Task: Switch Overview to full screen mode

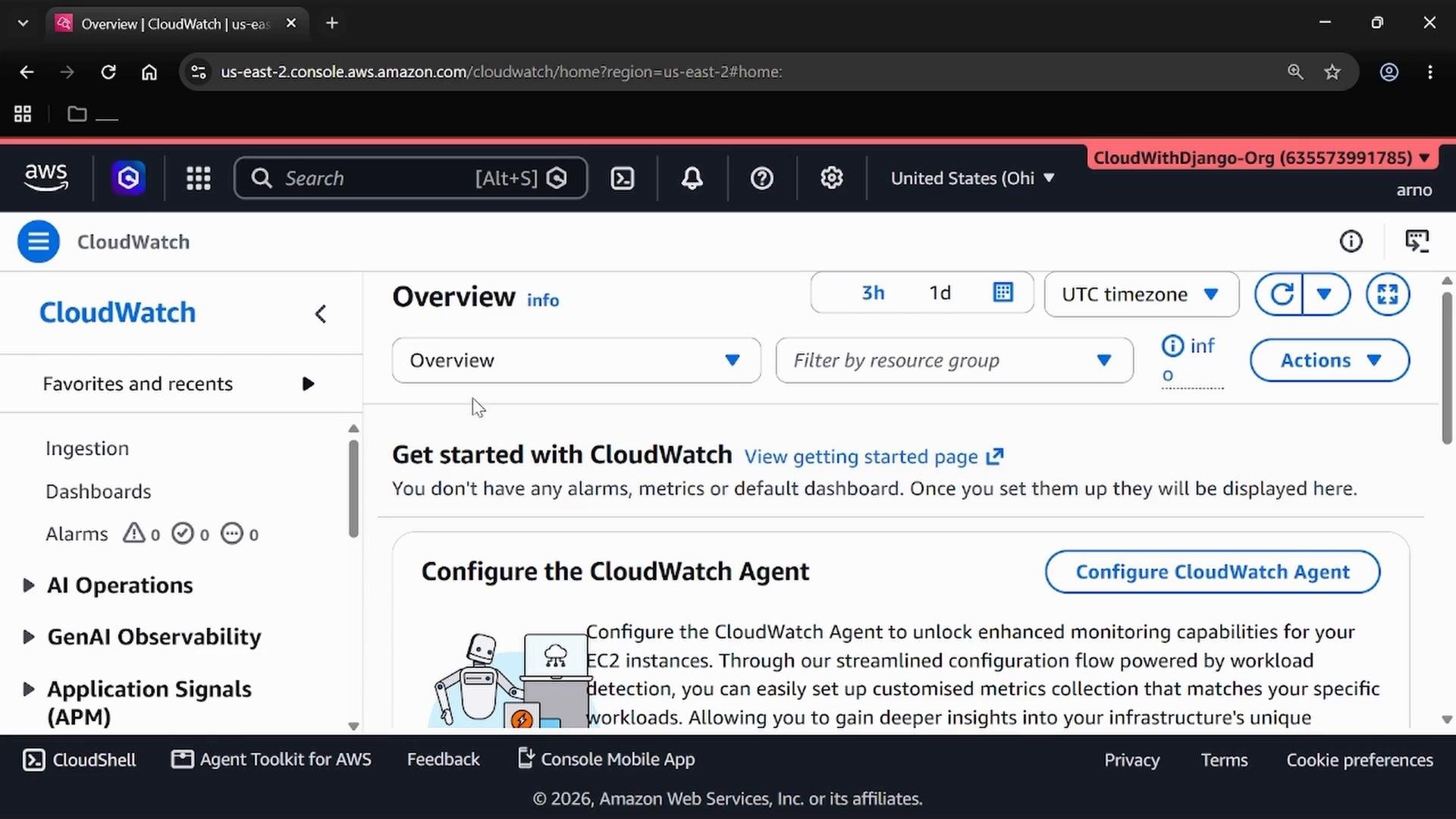Action: pos(1388,294)
